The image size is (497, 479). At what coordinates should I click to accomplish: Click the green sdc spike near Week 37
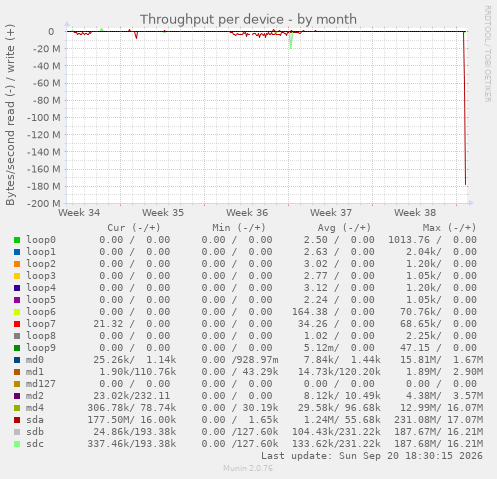(291, 40)
